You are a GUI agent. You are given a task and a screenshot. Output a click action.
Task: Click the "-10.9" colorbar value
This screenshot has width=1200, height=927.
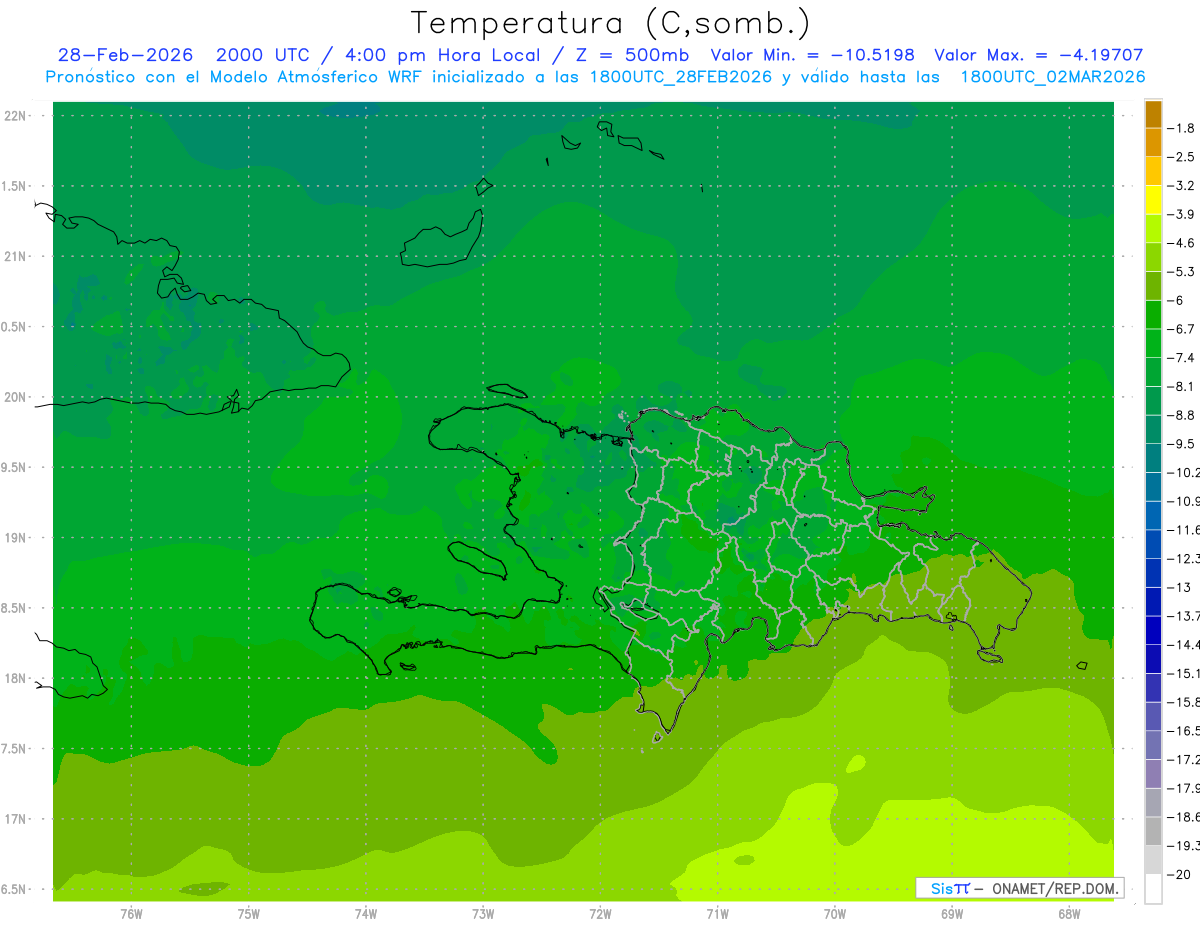[1185, 501]
